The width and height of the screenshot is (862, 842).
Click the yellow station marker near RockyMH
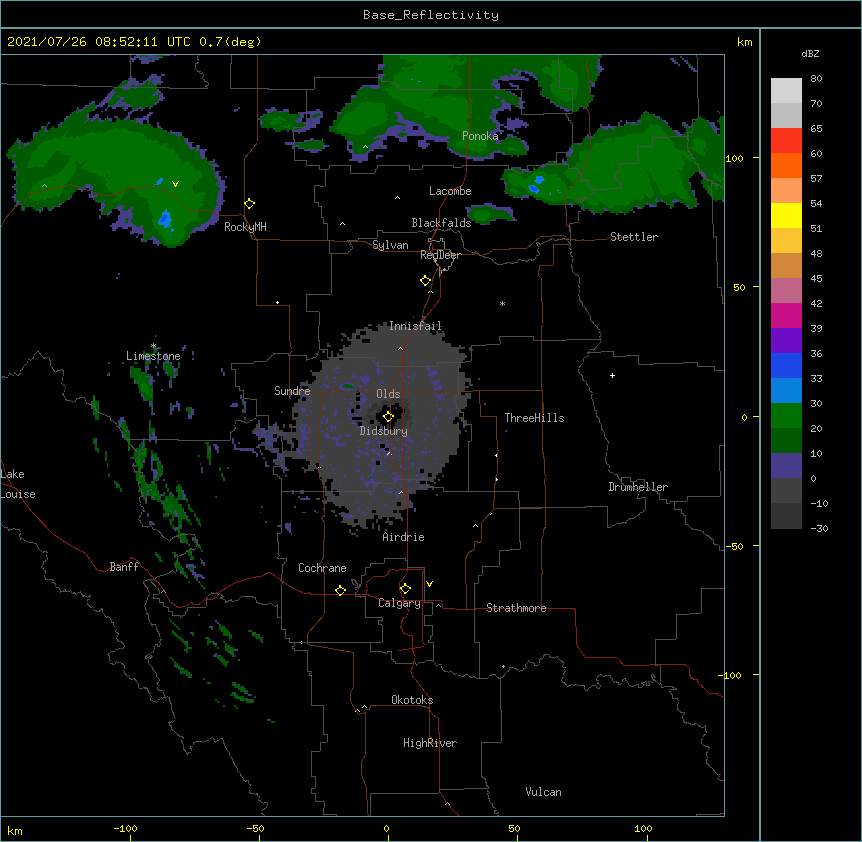250,204
